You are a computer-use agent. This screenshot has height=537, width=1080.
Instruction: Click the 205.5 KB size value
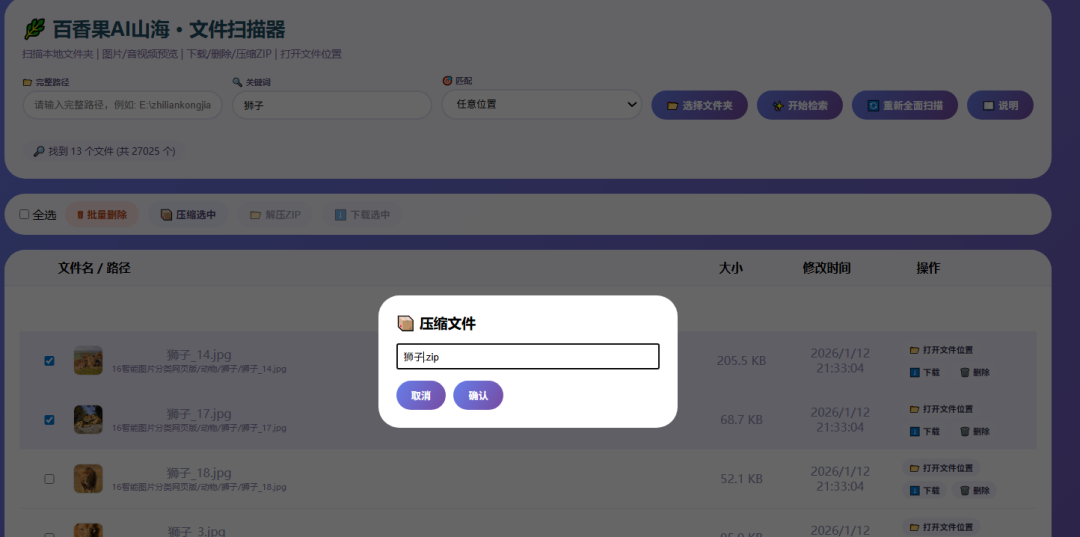(741, 361)
